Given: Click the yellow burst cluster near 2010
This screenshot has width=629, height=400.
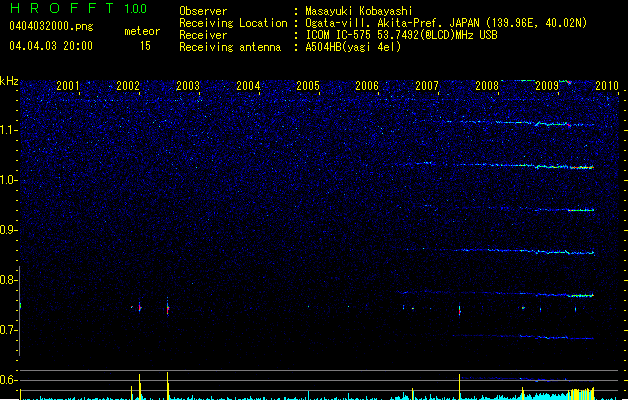Looking at the screenshot, I should [581, 394].
